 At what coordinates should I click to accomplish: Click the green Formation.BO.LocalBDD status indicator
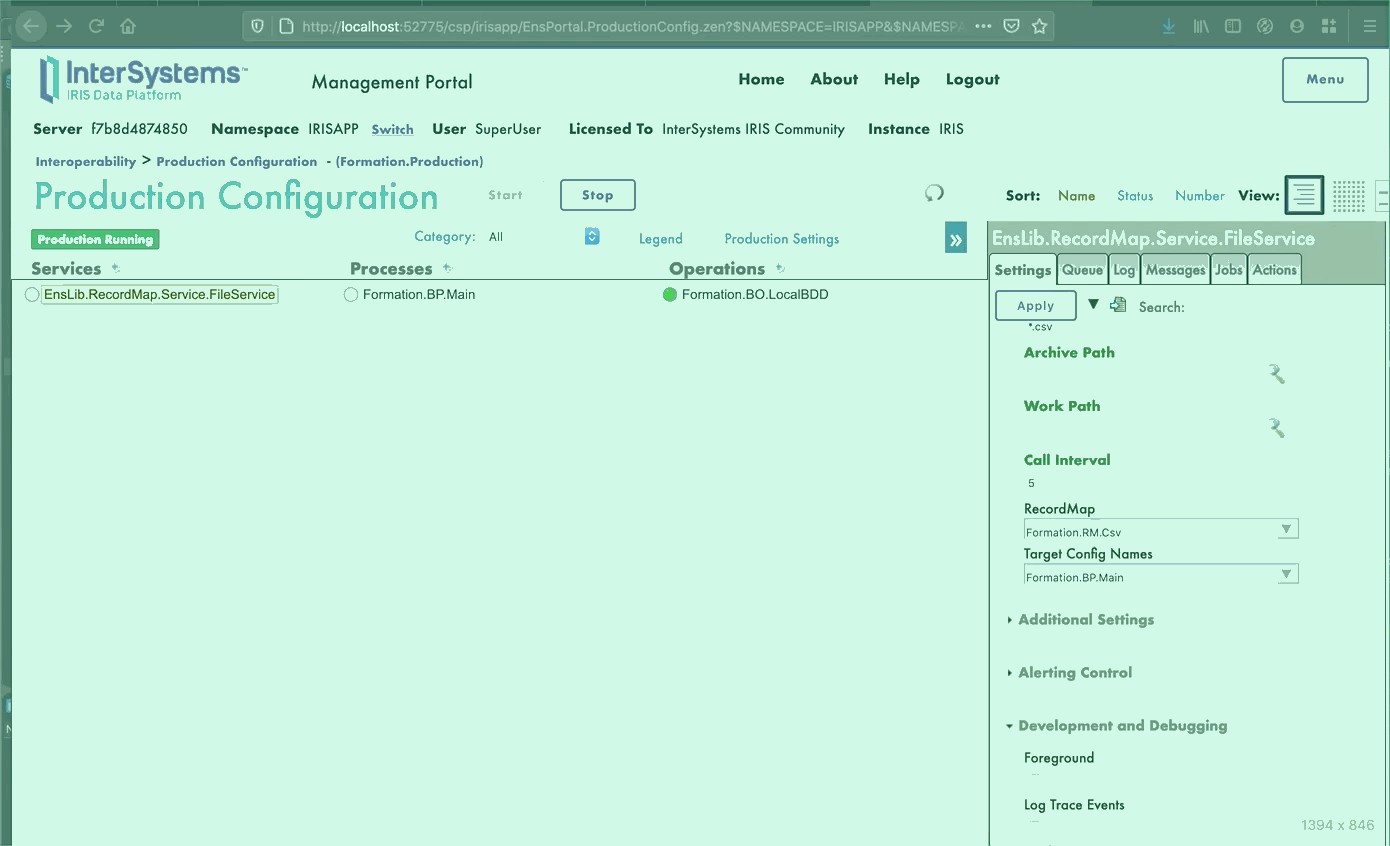[x=669, y=294]
